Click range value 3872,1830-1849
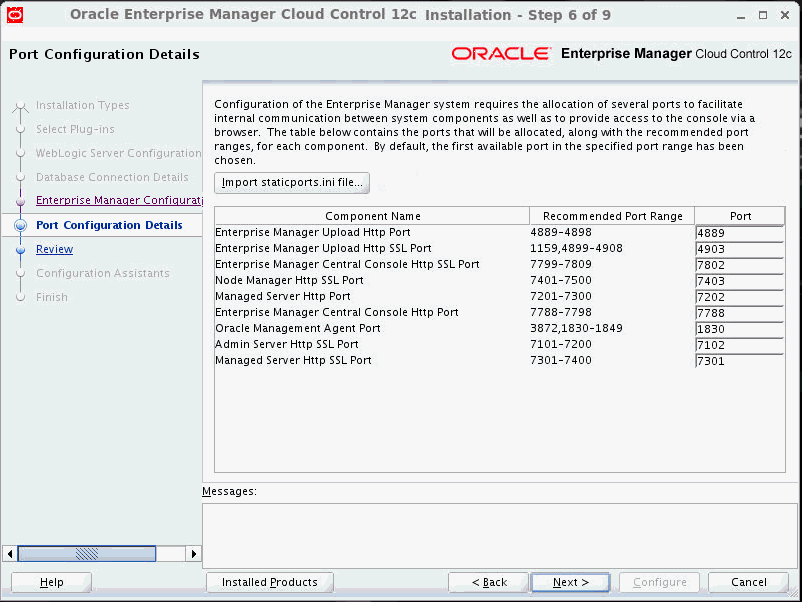The image size is (802, 602). 576,328
